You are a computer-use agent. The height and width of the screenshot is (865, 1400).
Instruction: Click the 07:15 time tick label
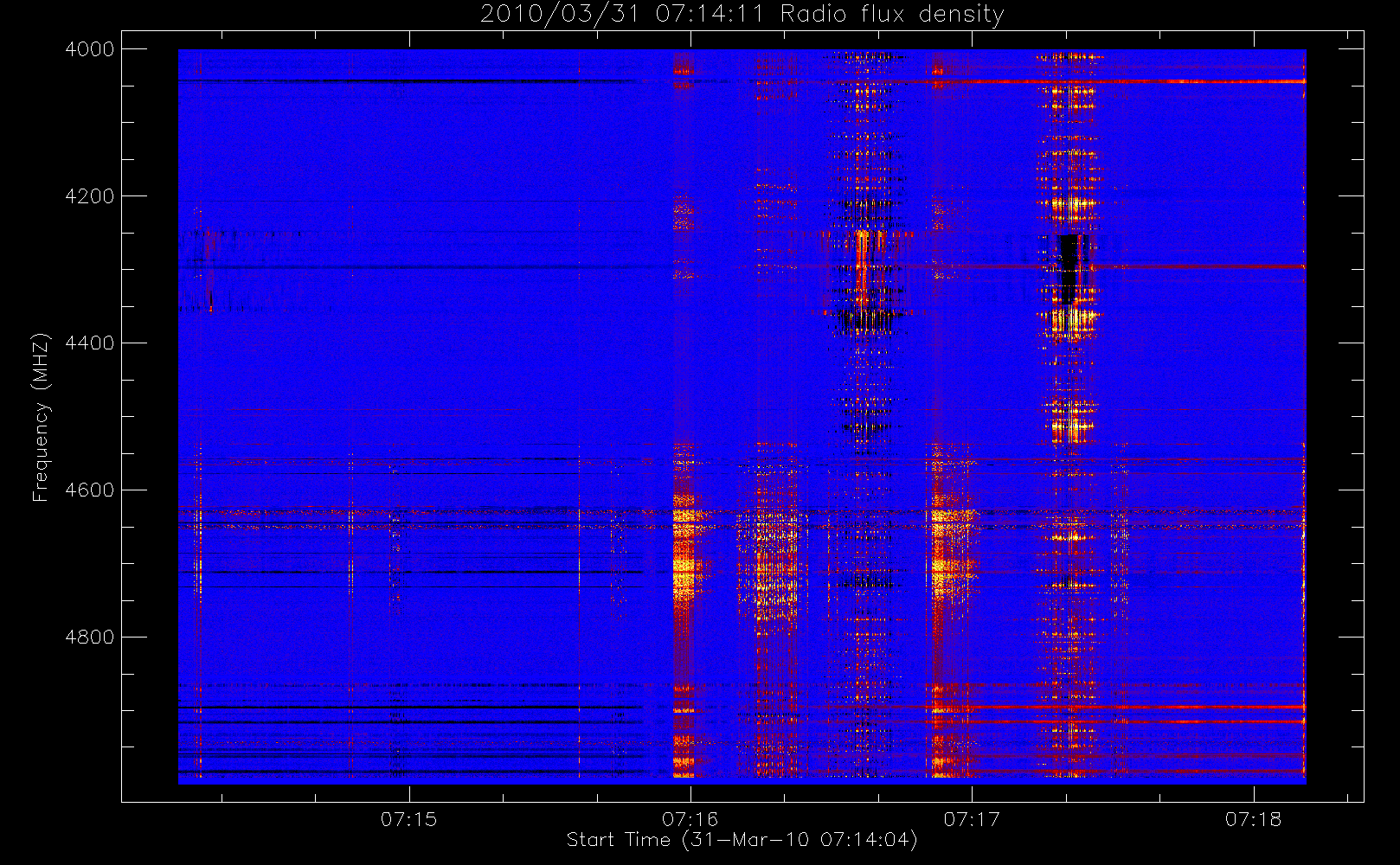click(409, 819)
